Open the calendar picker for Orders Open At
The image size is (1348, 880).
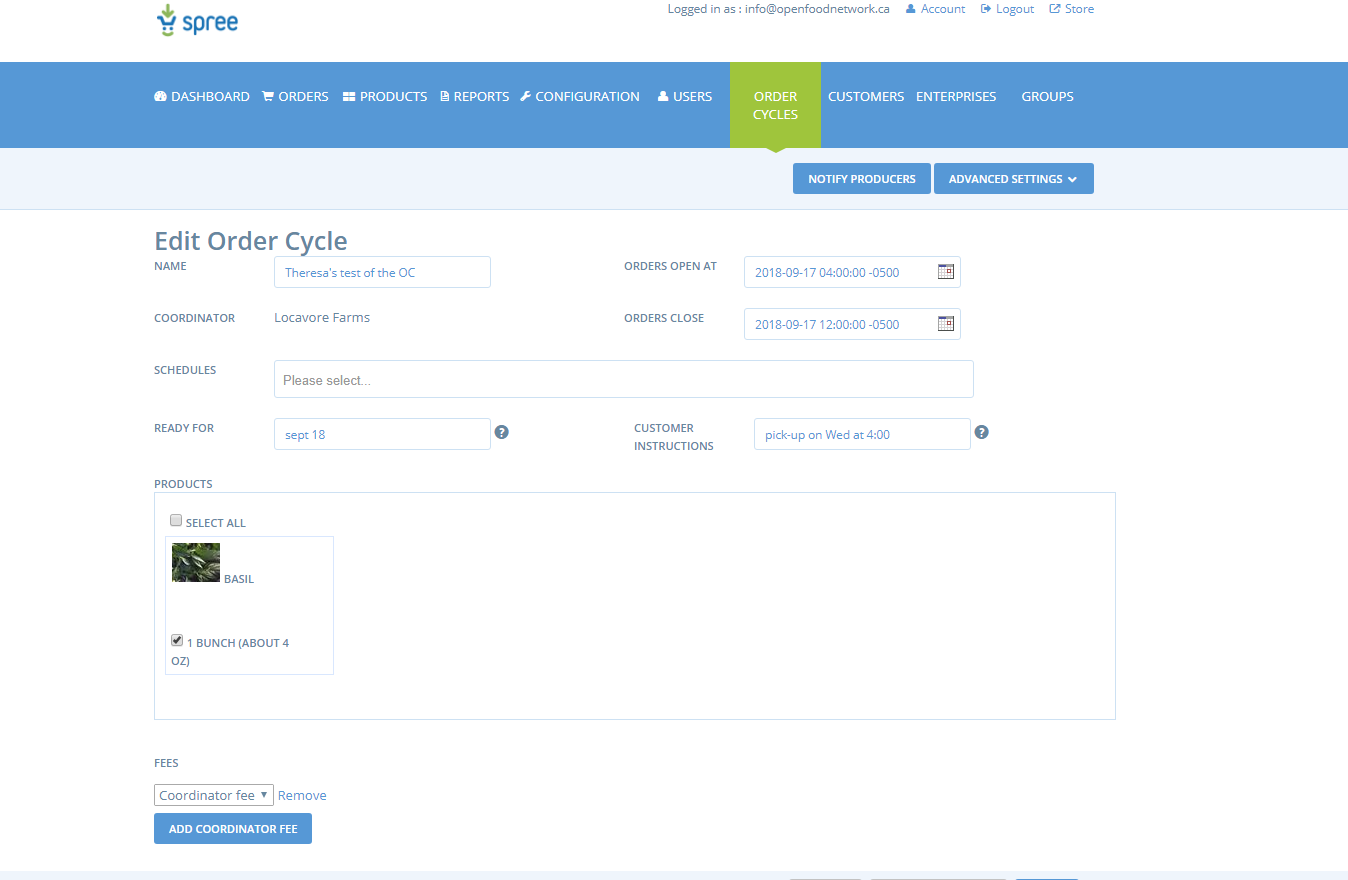tap(945, 271)
